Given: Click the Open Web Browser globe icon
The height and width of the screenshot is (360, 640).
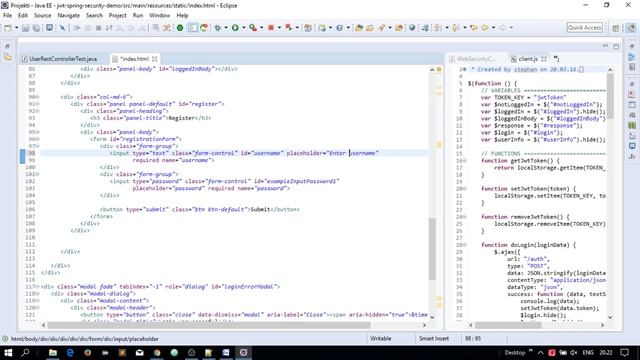Looking at the screenshot, I should pyautogui.click(x=412, y=28).
